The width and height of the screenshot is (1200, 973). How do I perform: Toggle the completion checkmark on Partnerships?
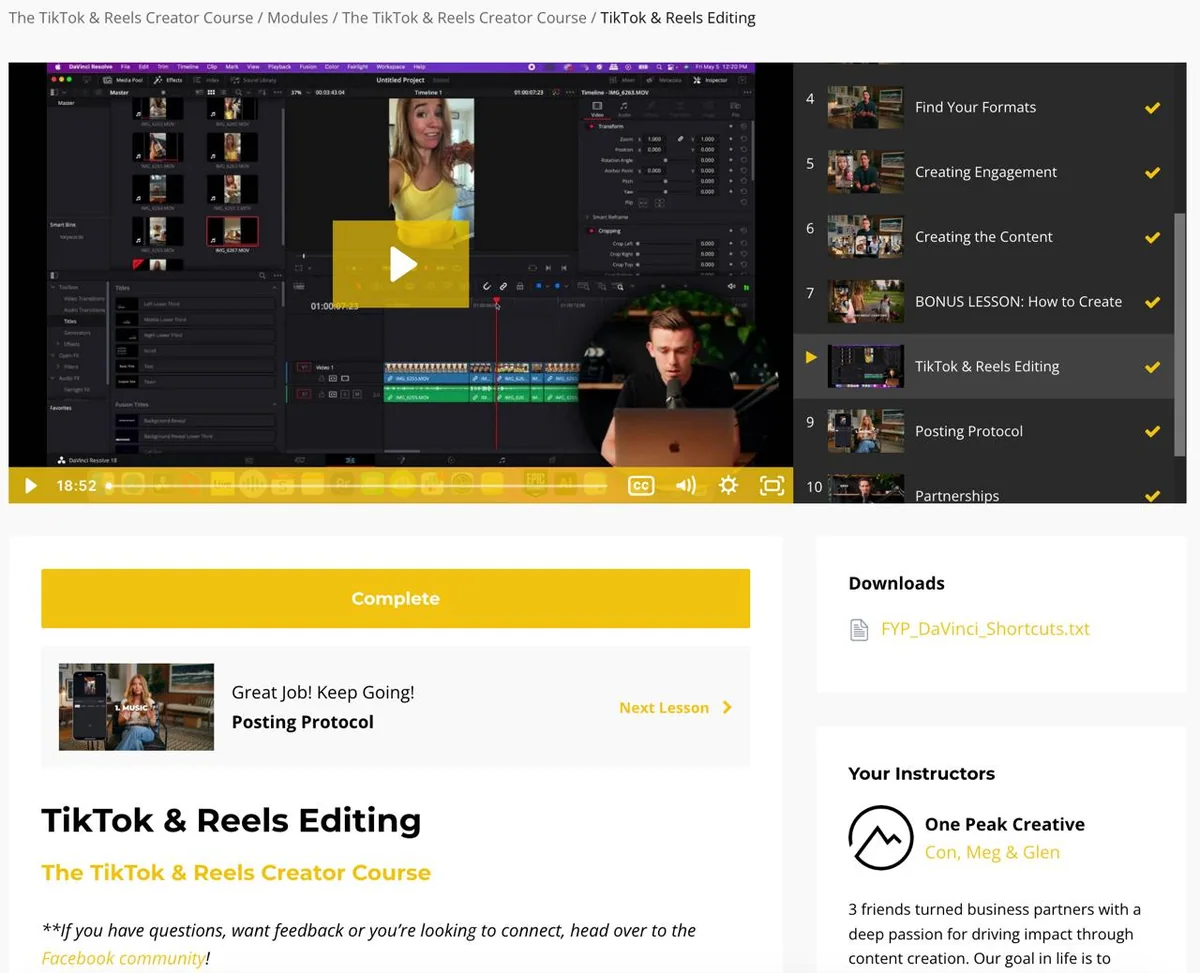[x=1152, y=494]
